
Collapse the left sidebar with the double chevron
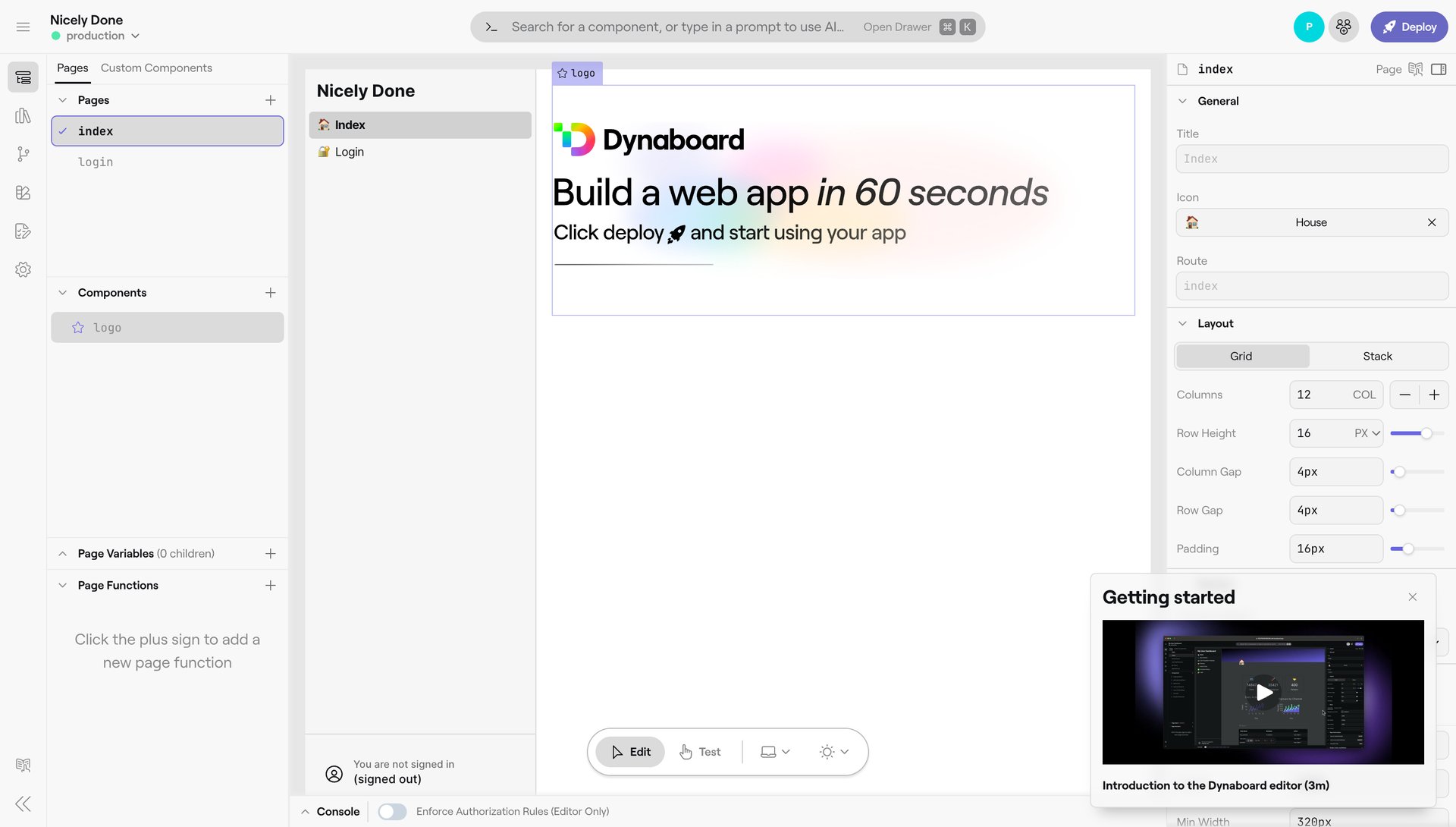pyautogui.click(x=23, y=803)
